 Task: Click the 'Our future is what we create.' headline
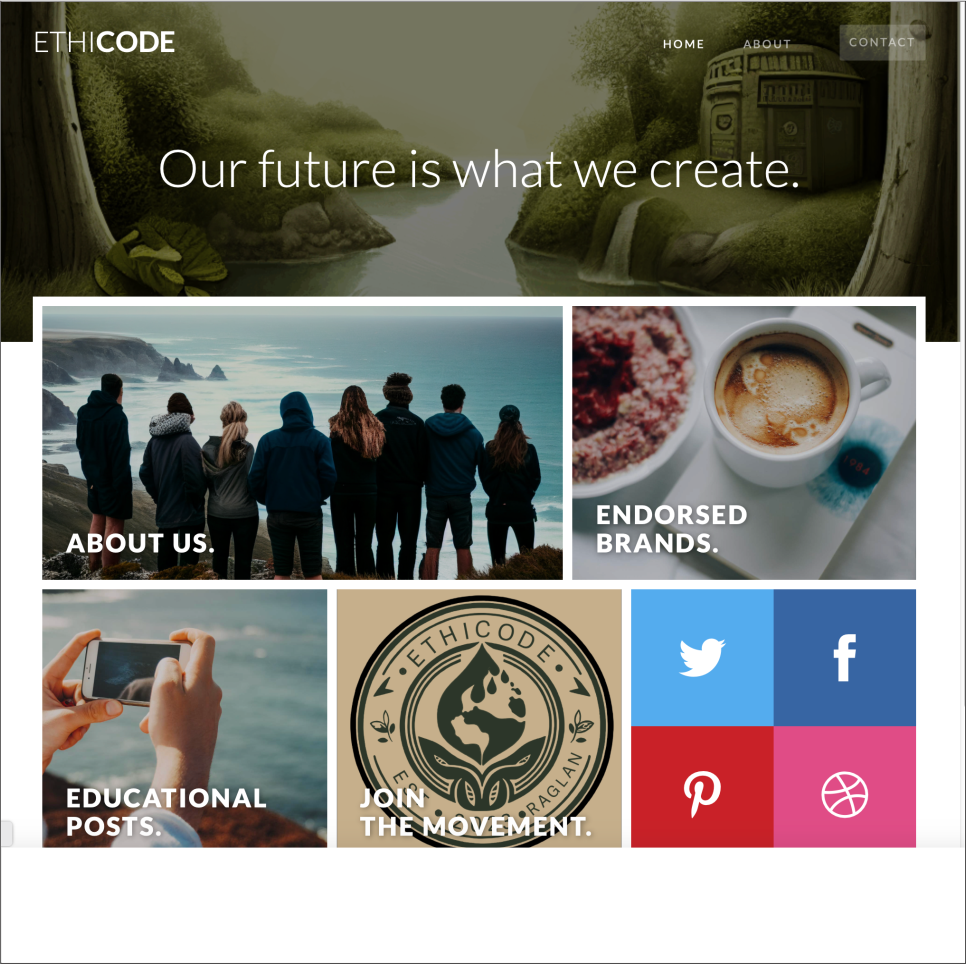(x=479, y=169)
